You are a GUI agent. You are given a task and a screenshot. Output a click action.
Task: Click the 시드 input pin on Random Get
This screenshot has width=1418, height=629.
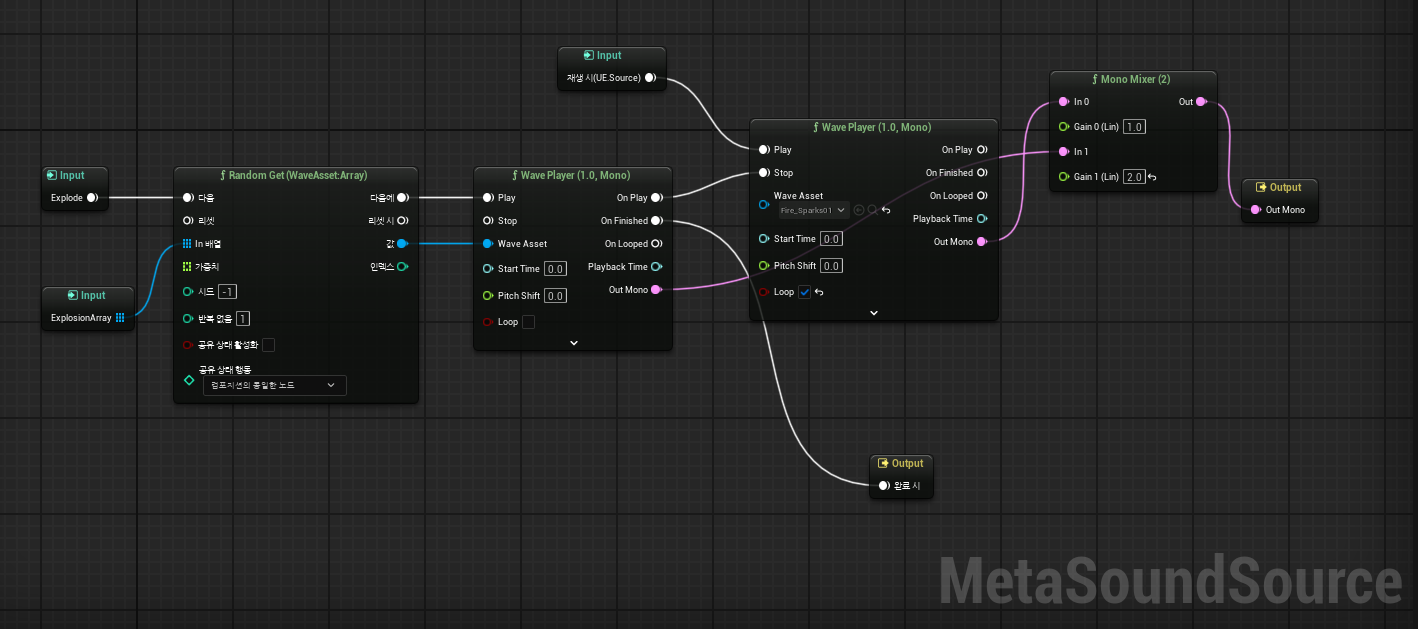pos(188,291)
